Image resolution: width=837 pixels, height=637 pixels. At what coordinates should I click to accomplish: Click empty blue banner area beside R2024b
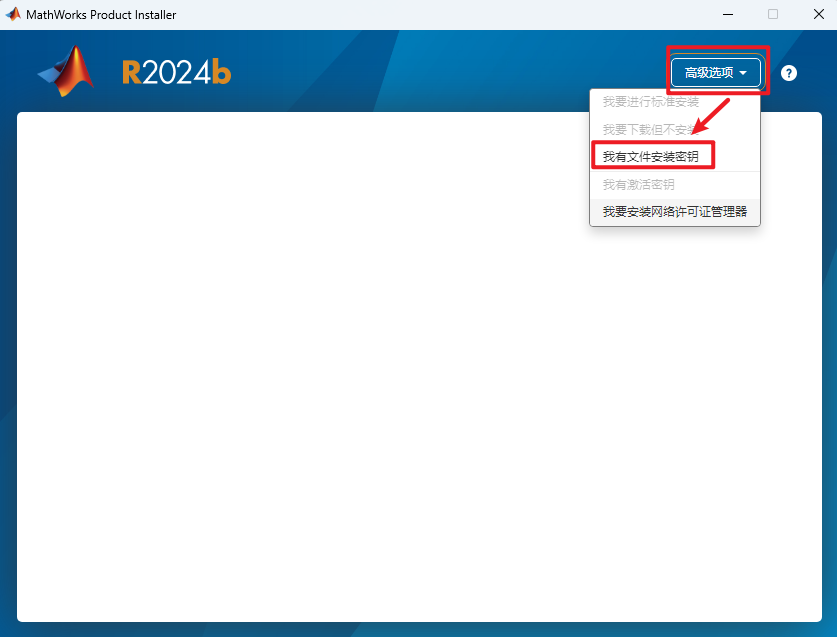pyautogui.click(x=450, y=72)
